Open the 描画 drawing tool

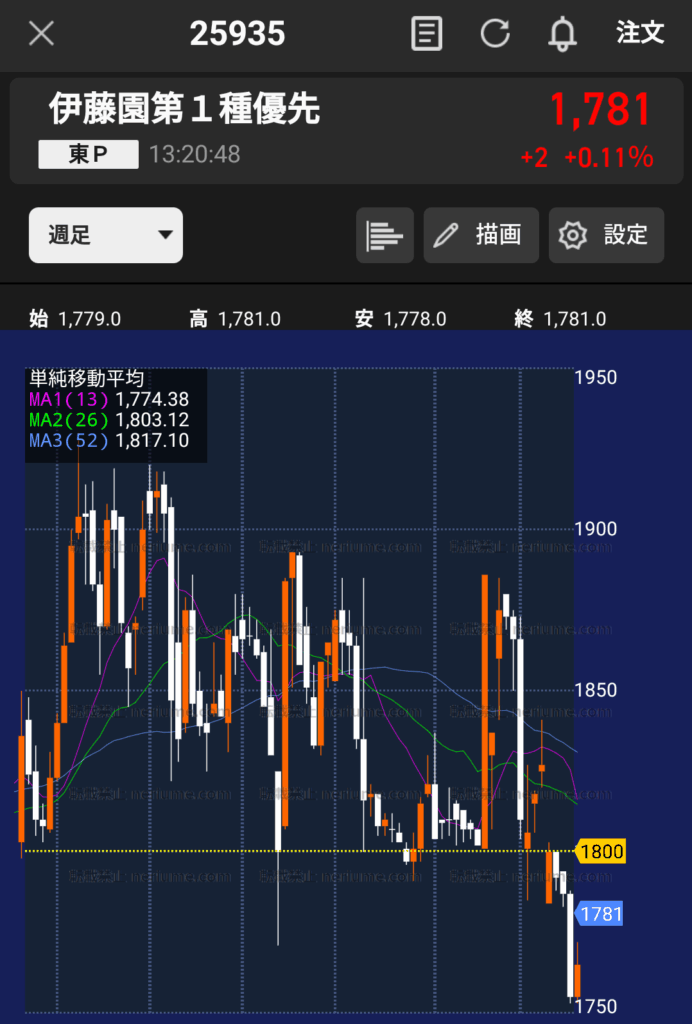481,235
